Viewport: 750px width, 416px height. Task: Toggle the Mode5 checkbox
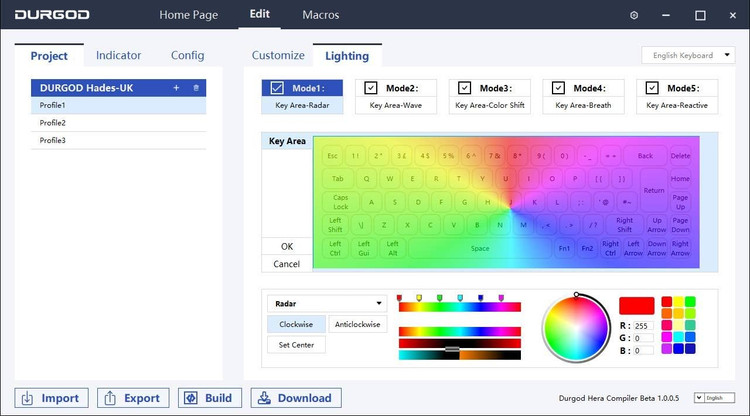(652, 88)
